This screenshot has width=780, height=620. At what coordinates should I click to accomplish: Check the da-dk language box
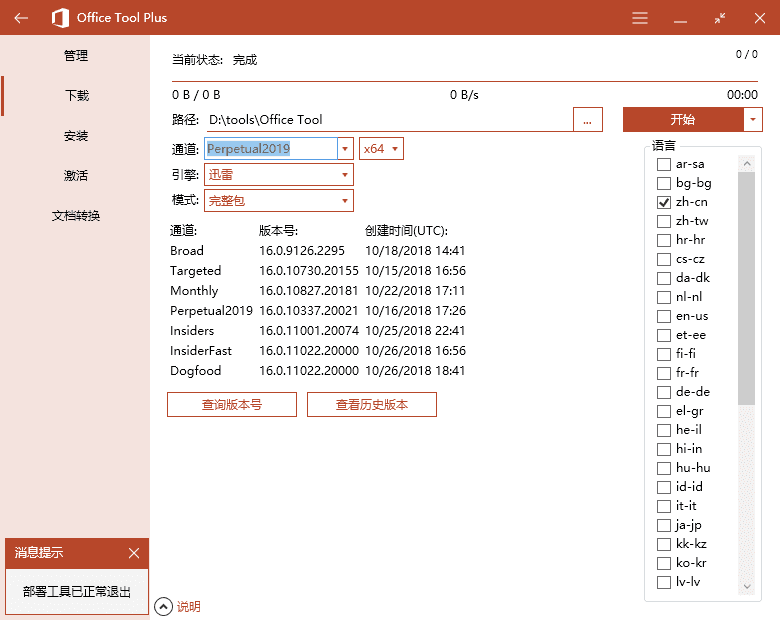pos(664,278)
